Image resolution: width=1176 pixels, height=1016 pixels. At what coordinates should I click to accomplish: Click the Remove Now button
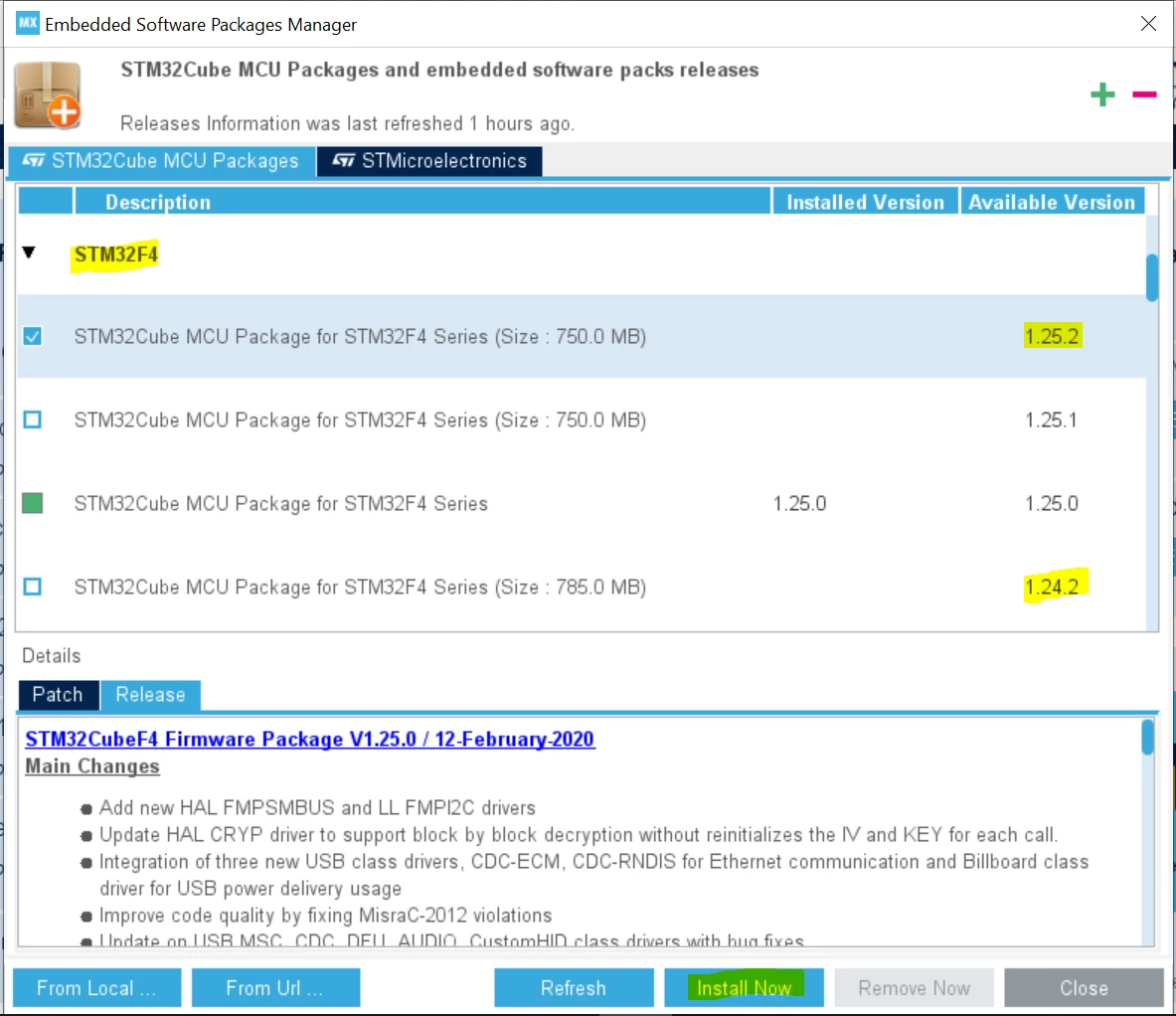pyautogui.click(x=915, y=987)
